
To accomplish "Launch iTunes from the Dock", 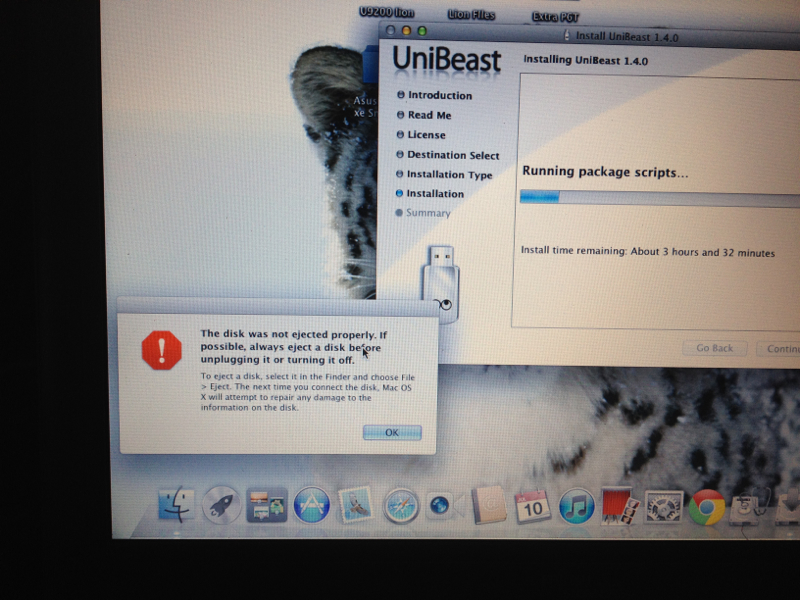I will point(577,507).
